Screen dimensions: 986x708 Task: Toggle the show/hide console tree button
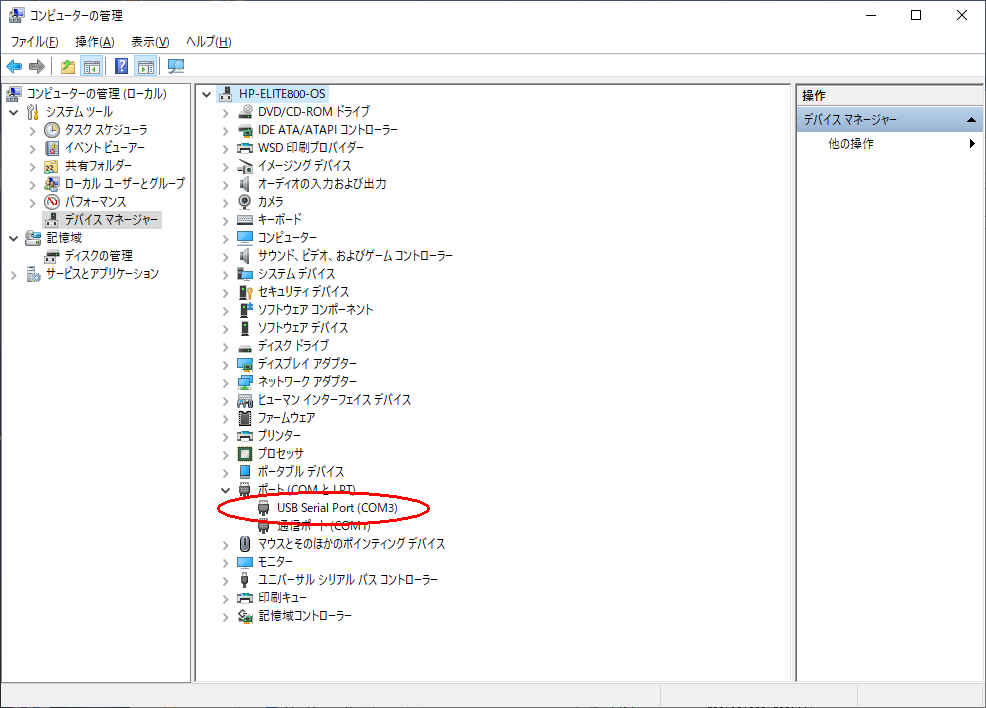92,67
